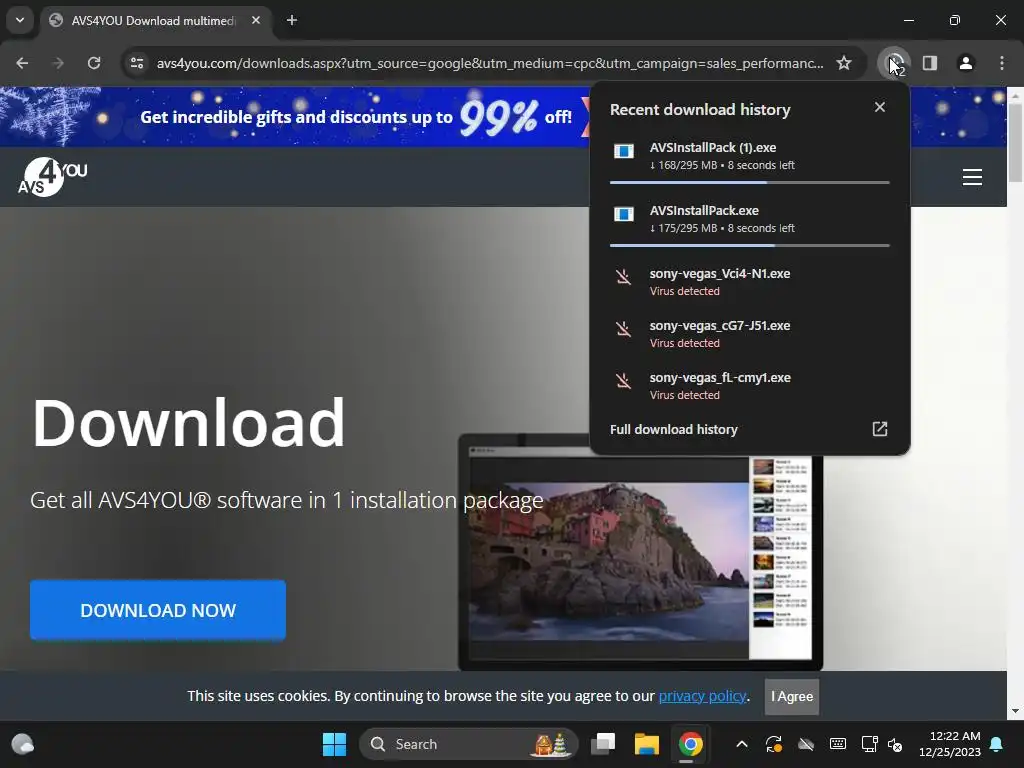1024x768 pixels.
Task: Select the AVSInstallPack (1).exe download entry
Action: pos(750,157)
